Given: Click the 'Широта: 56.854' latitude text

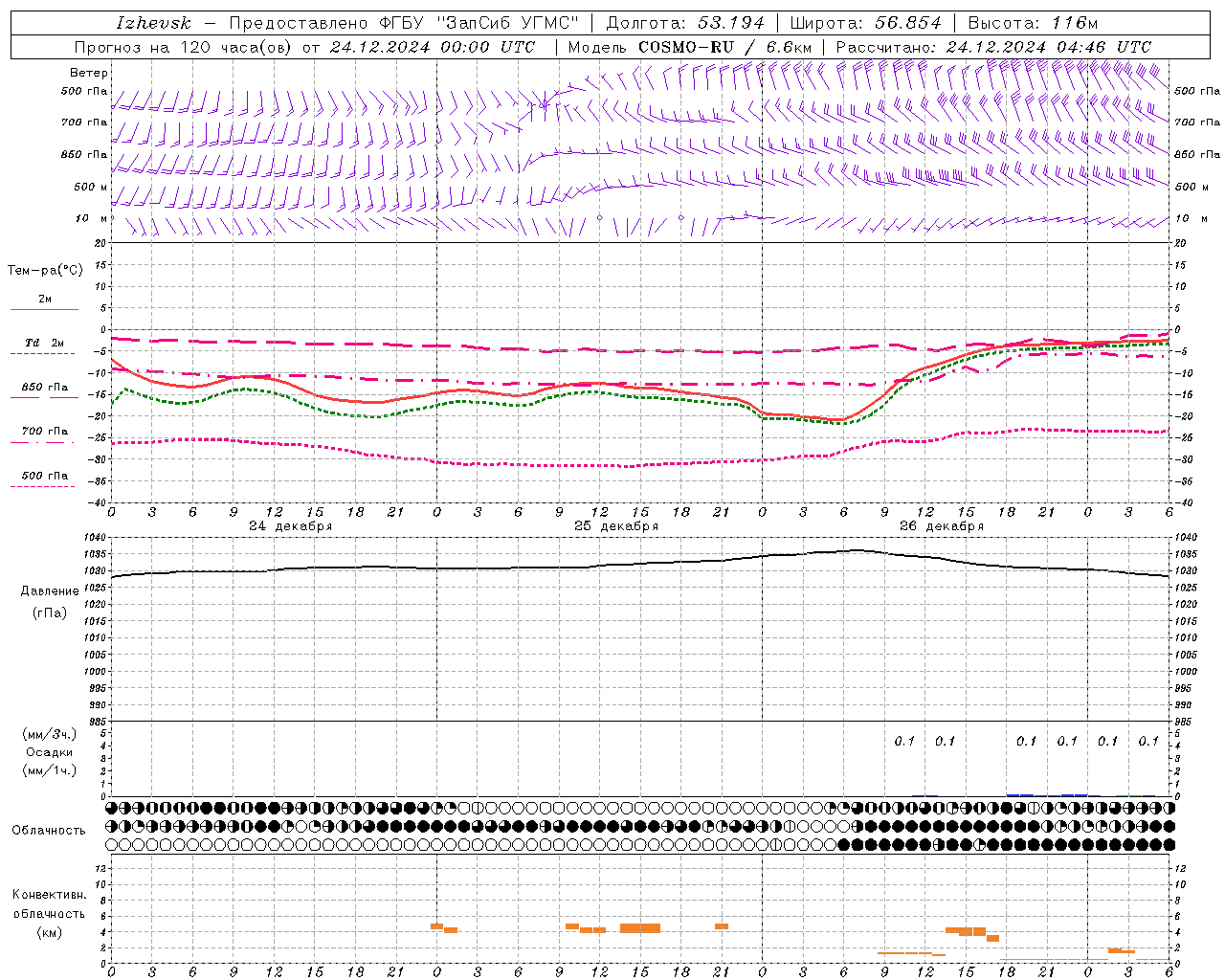Looking at the screenshot, I should click(x=866, y=23).
